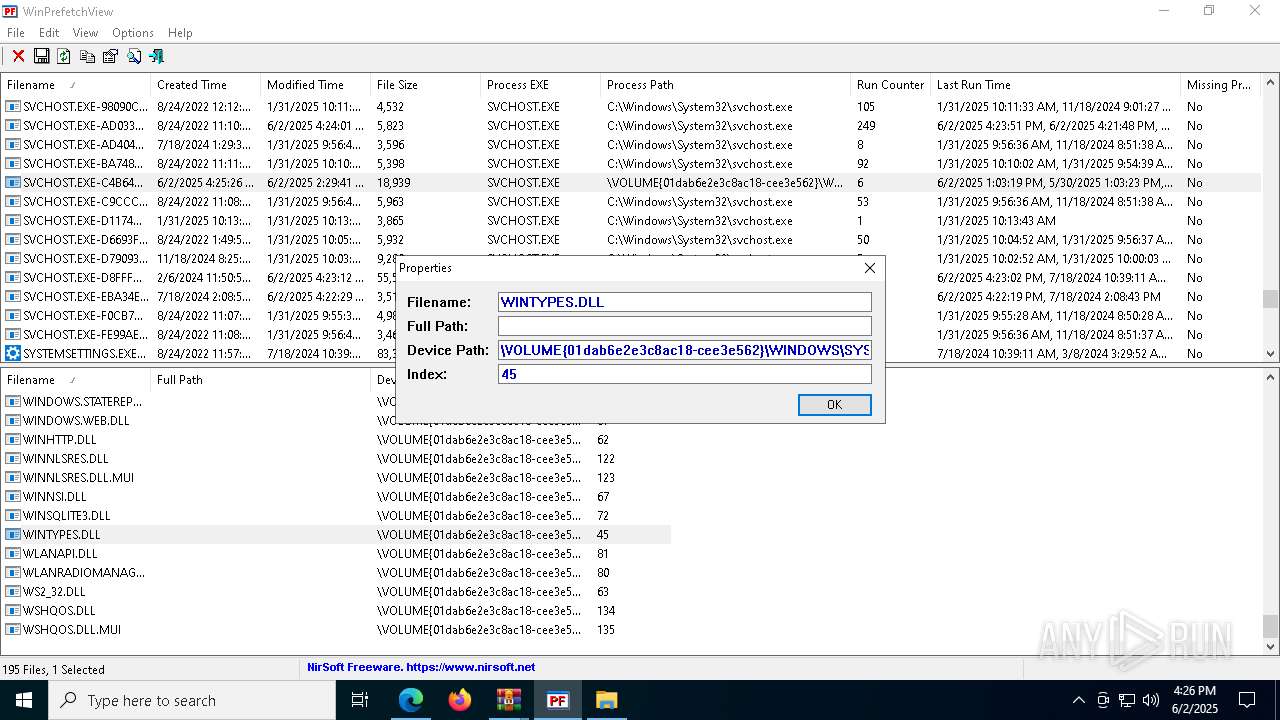Select the SVCHOST.EXE-AD033 row

tap(630, 126)
